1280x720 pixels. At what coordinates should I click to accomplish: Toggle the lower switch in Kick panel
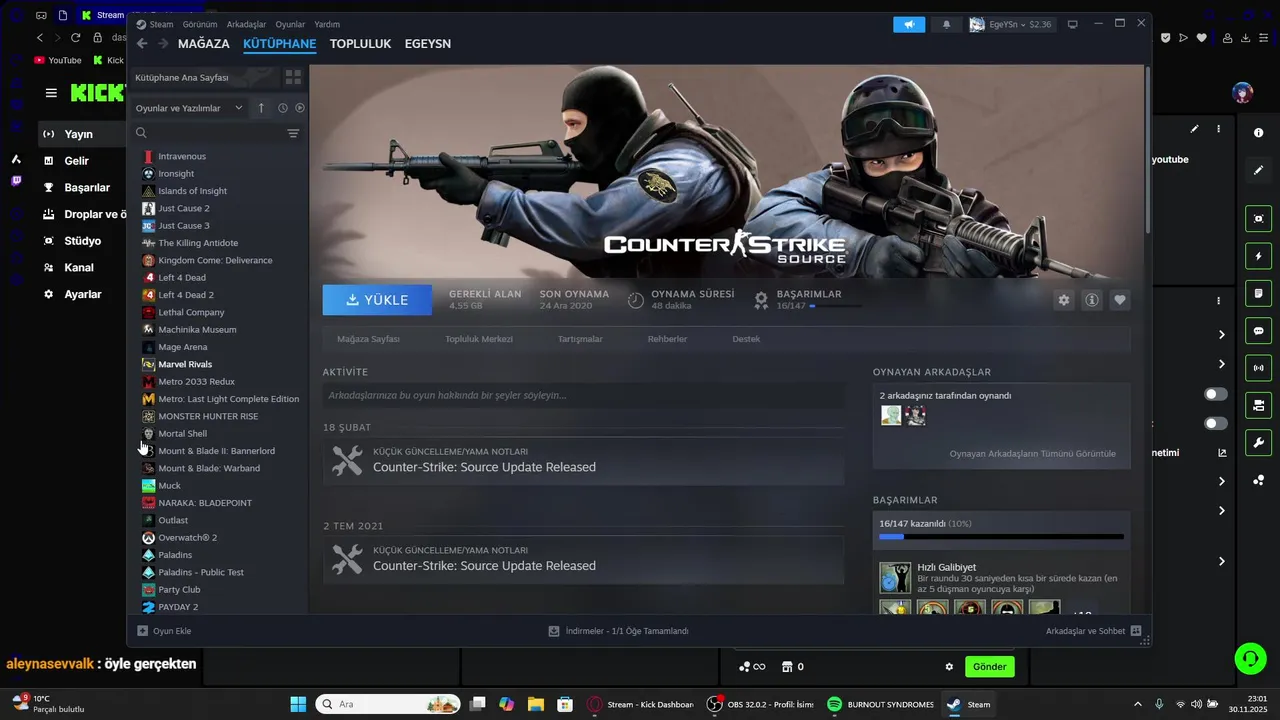(x=1216, y=423)
